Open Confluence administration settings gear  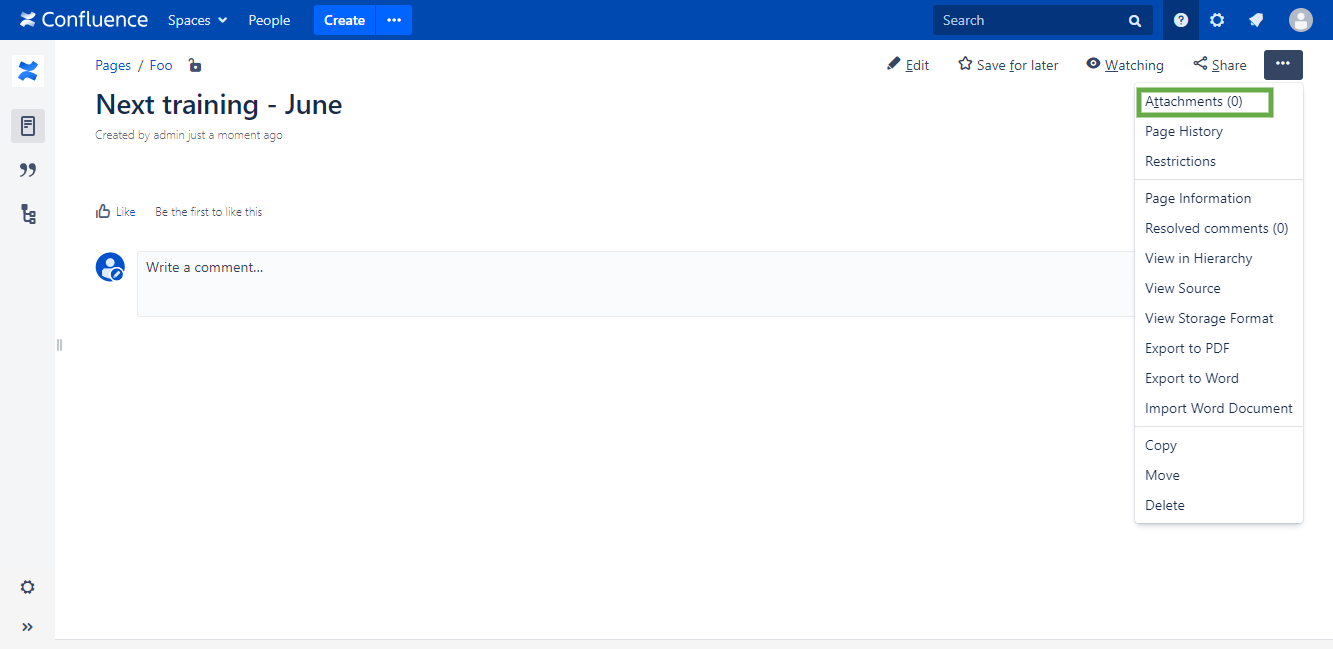click(1217, 20)
